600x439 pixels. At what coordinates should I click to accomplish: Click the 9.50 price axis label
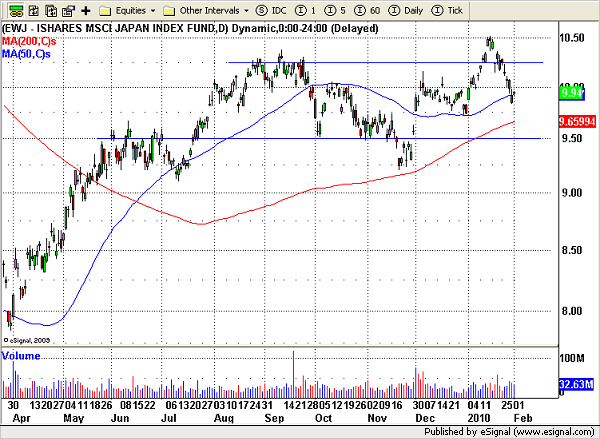572,138
